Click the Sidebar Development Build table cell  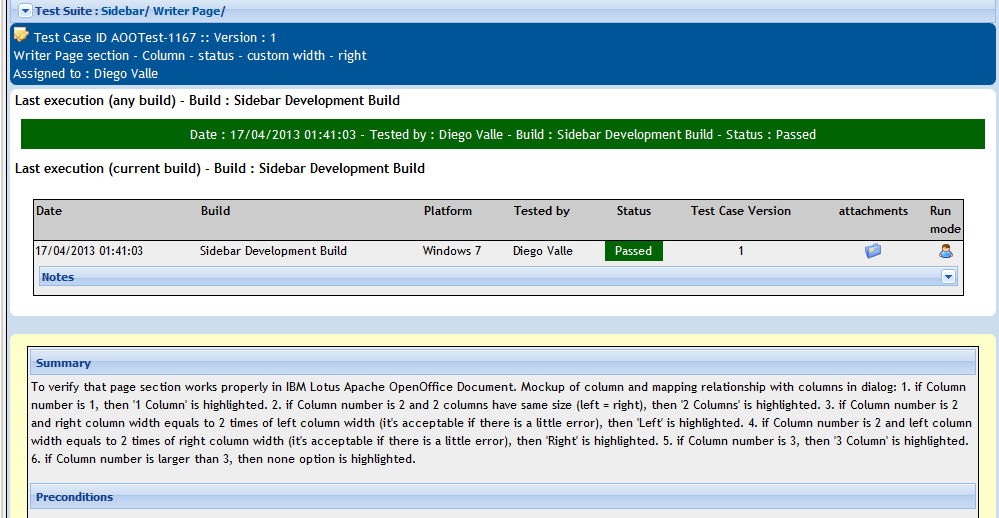[x=273, y=251]
